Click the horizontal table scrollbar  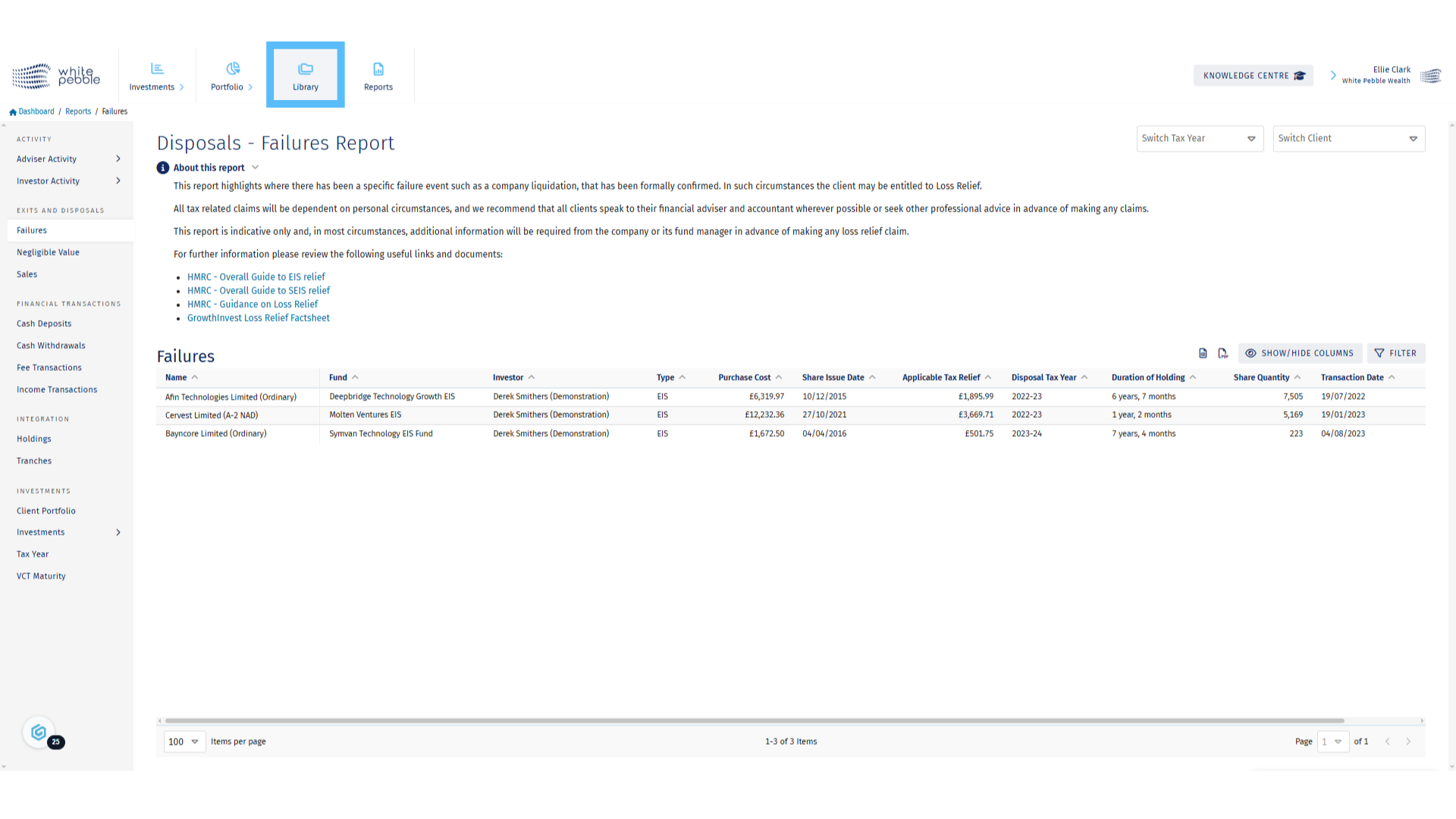(754, 721)
